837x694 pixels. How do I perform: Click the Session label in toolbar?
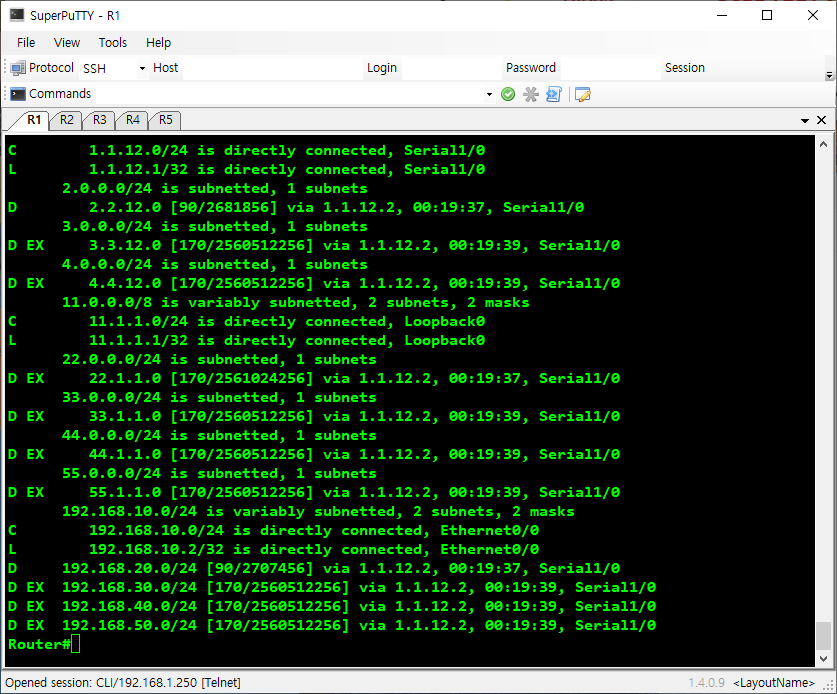(684, 68)
